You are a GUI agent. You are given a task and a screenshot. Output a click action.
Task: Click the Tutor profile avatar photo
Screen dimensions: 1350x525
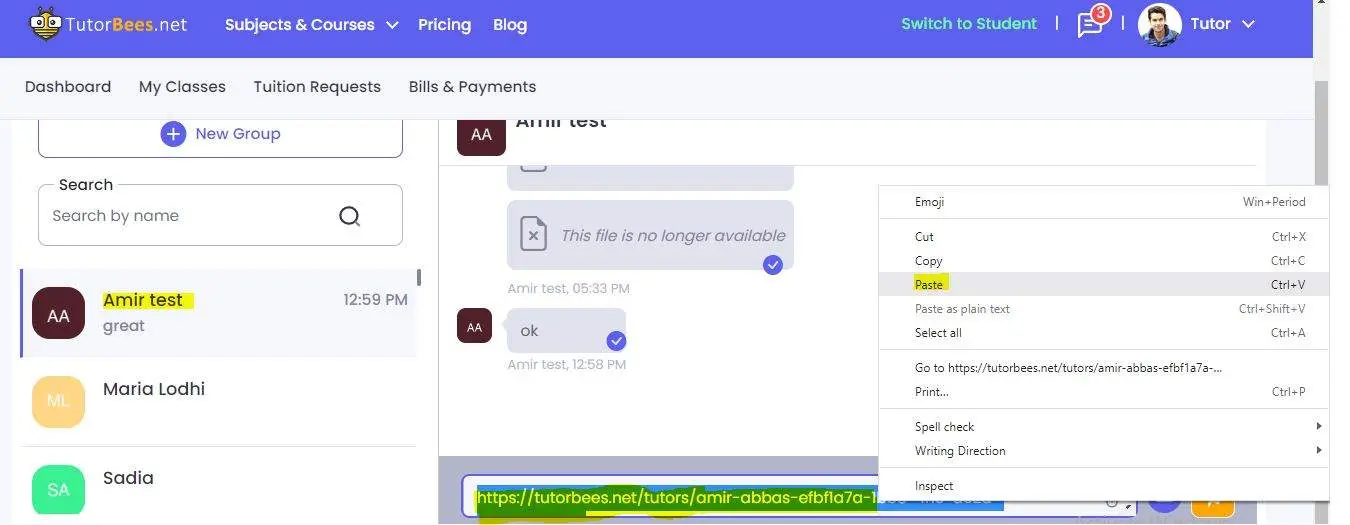point(1159,25)
